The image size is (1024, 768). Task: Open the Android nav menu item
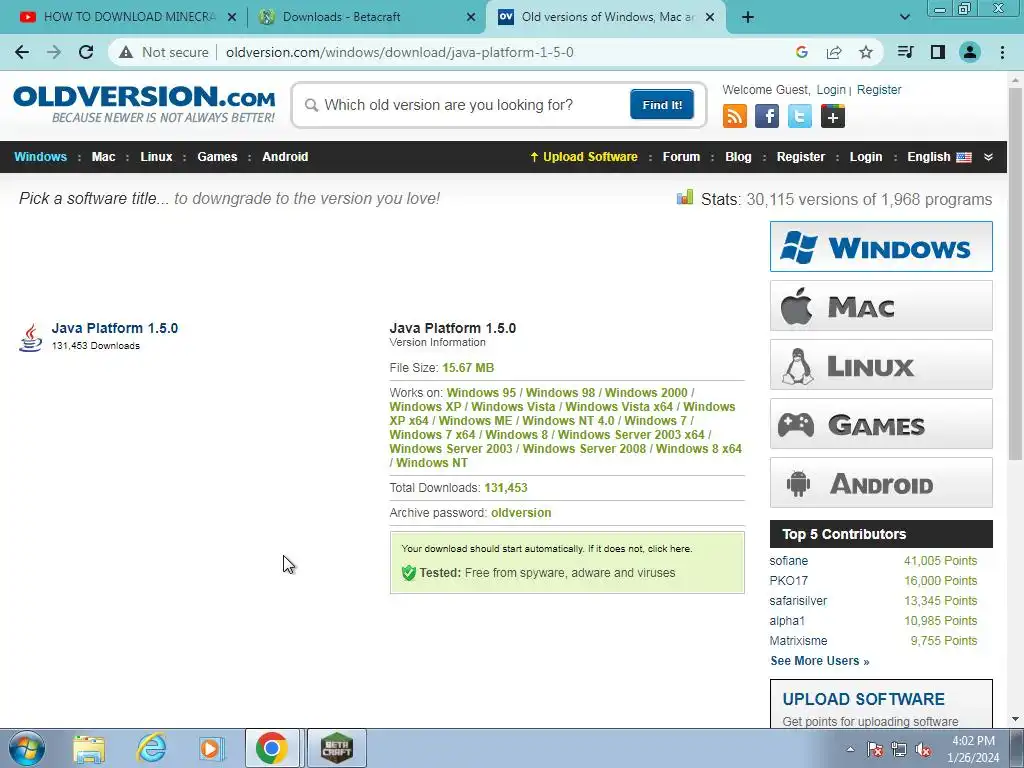tap(285, 157)
